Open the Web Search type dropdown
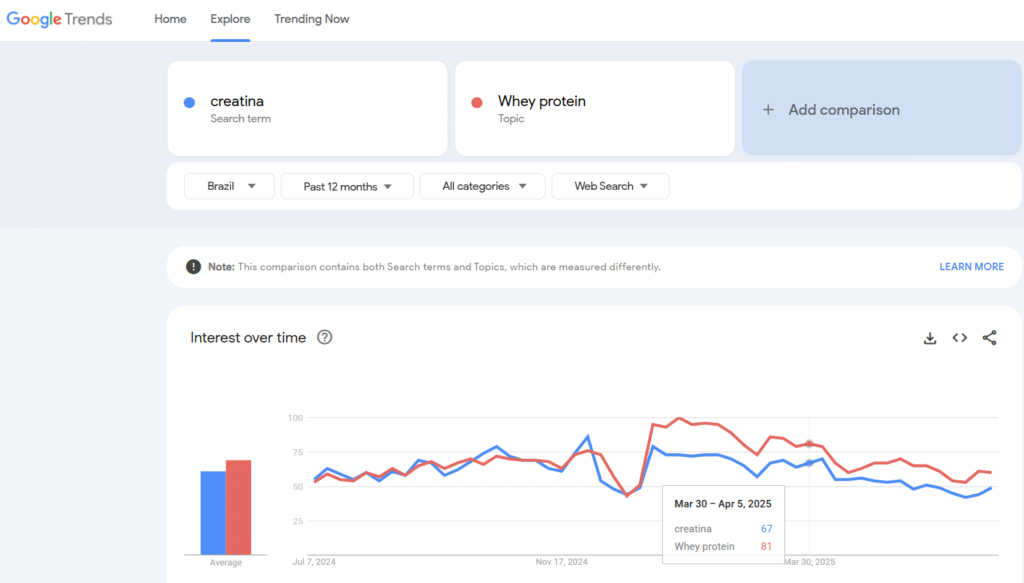1024x583 pixels. click(611, 186)
